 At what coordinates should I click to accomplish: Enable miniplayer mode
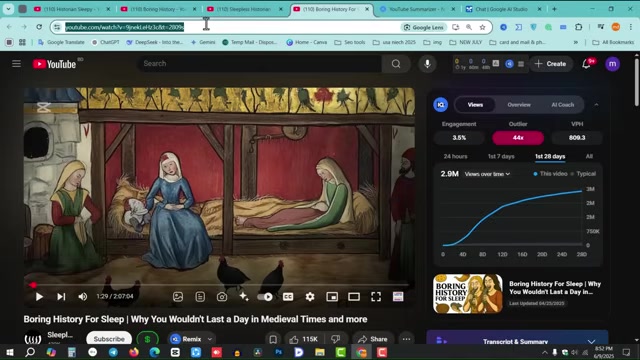click(x=332, y=297)
